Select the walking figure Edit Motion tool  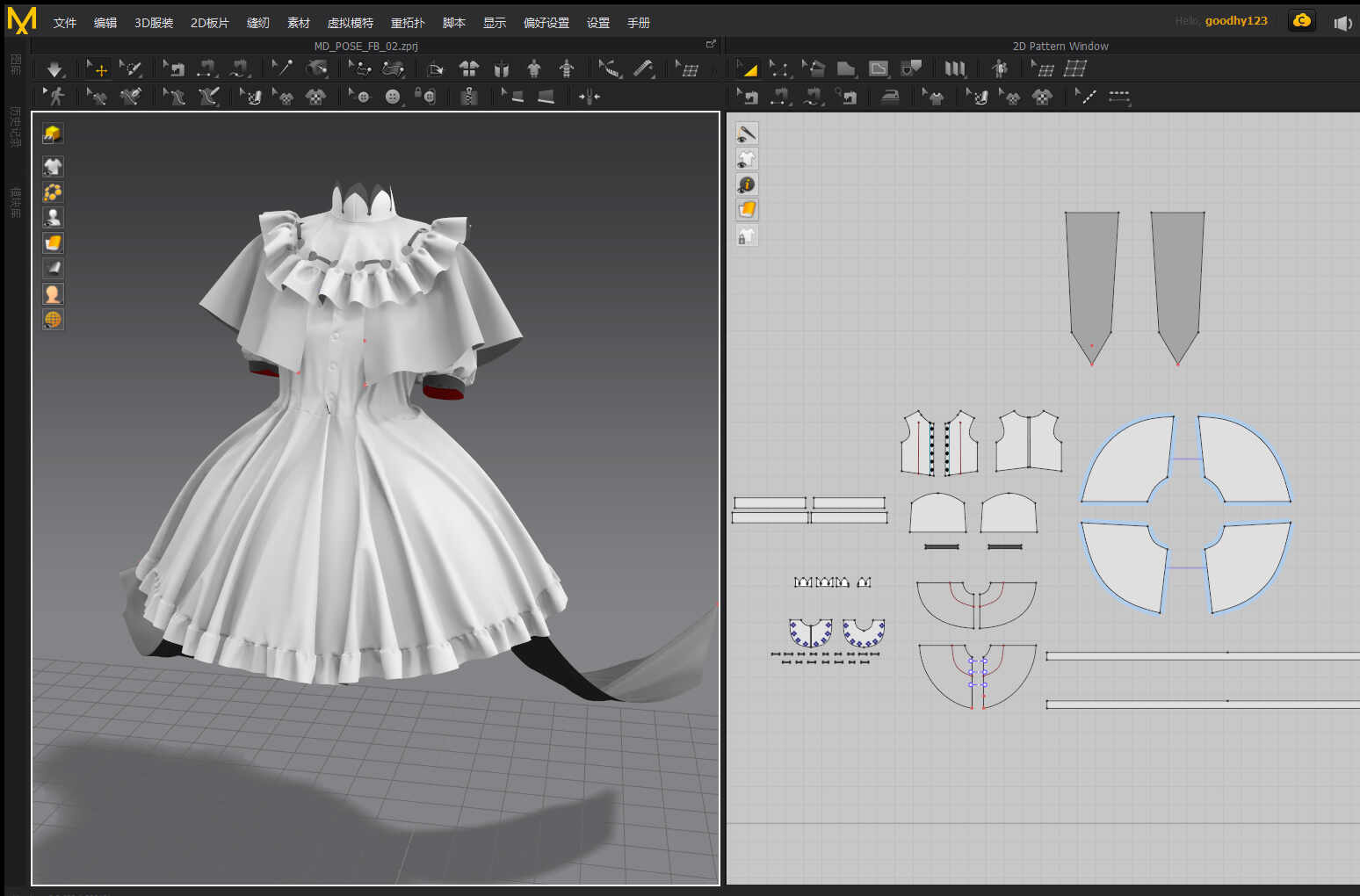pos(54,97)
